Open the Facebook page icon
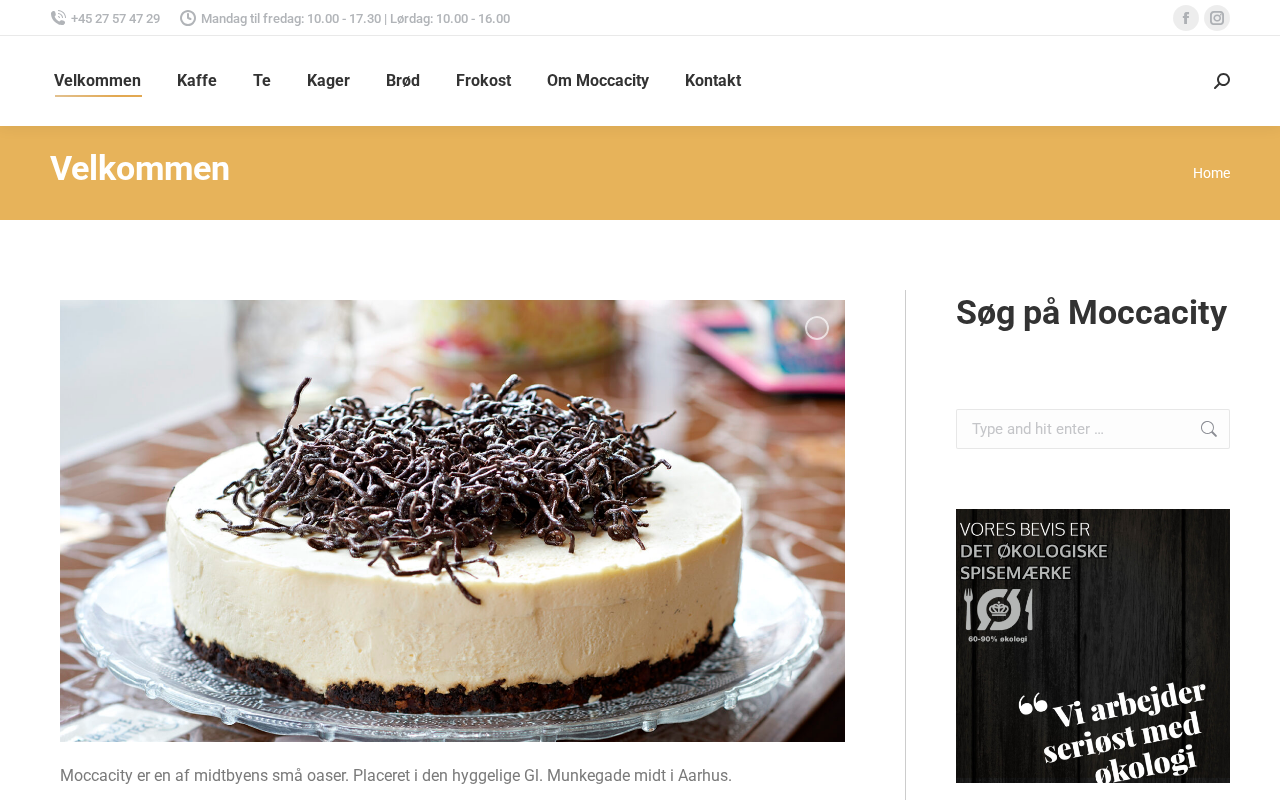1280x800 pixels. (x=1185, y=18)
